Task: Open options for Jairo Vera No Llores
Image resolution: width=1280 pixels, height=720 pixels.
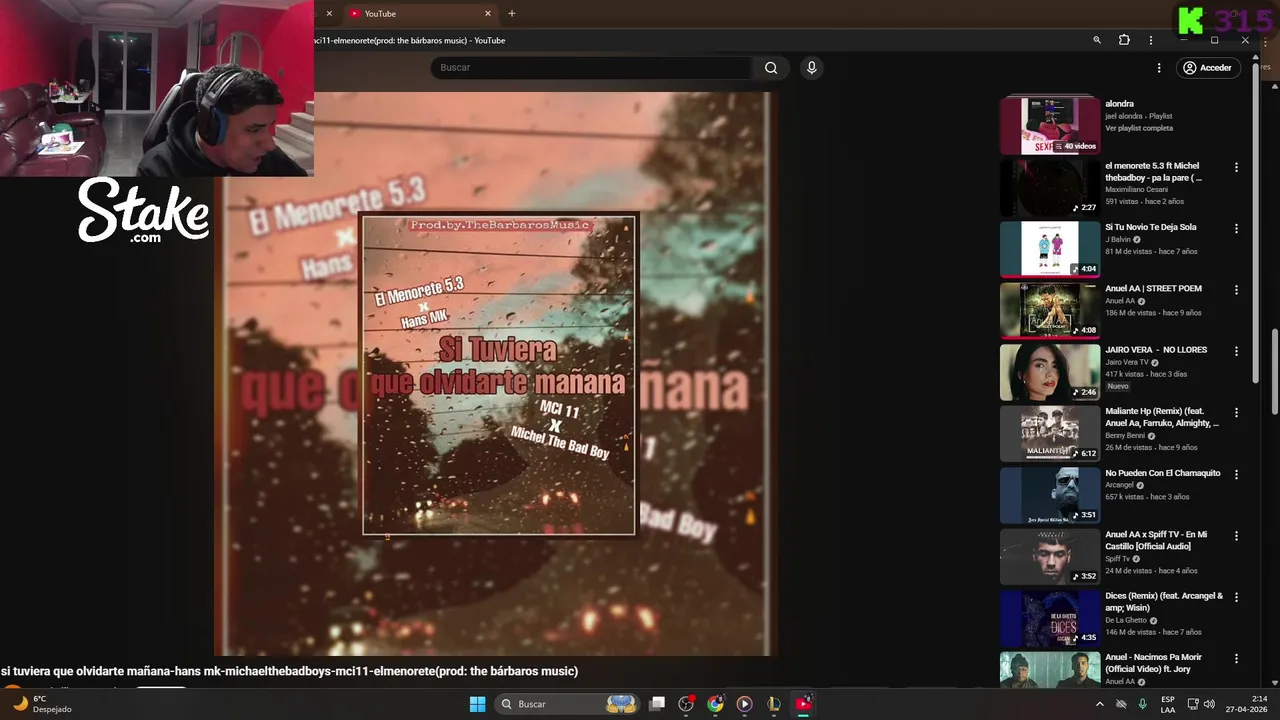Action: coord(1236,352)
